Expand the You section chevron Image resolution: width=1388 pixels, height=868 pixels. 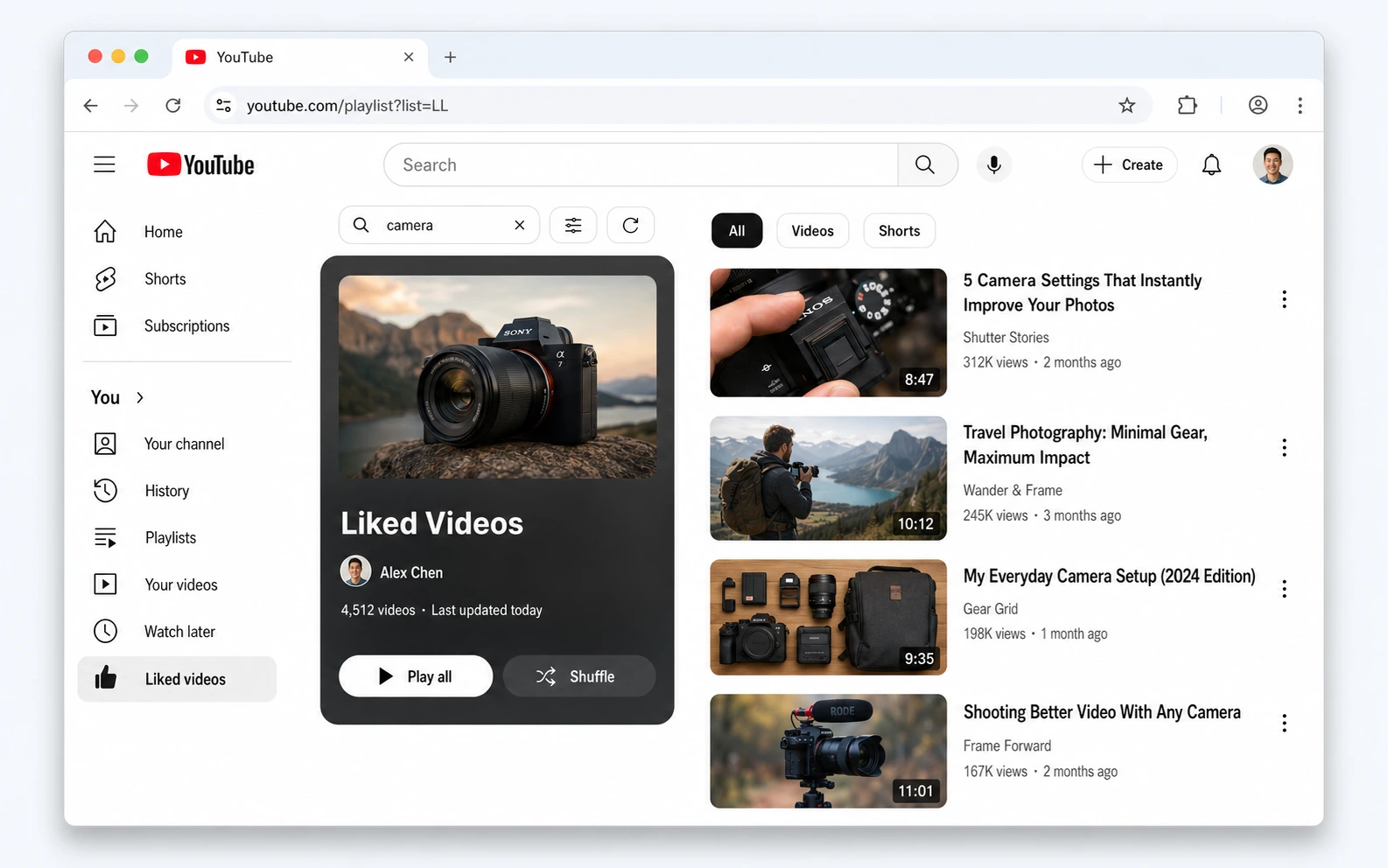click(x=140, y=397)
